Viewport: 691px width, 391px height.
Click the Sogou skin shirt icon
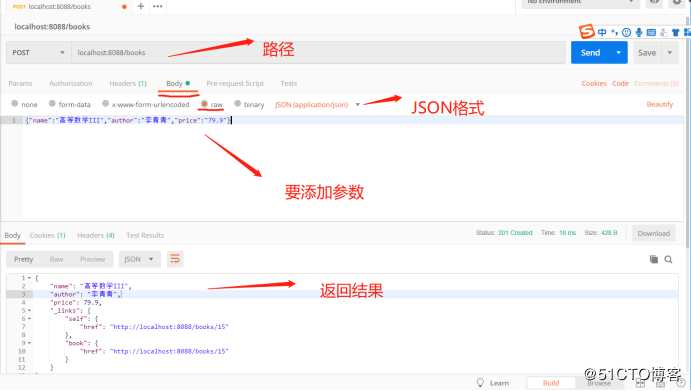676,32
